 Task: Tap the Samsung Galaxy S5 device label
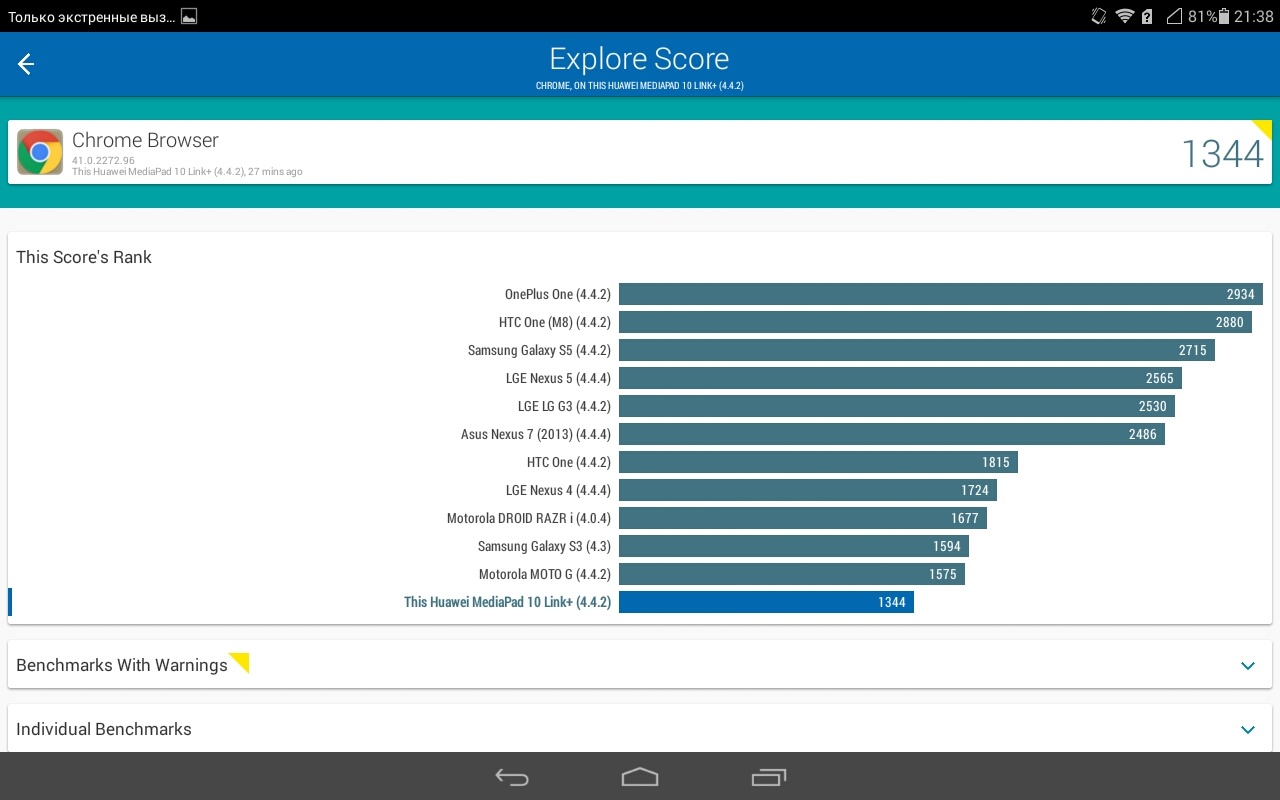tap(539, 350)
